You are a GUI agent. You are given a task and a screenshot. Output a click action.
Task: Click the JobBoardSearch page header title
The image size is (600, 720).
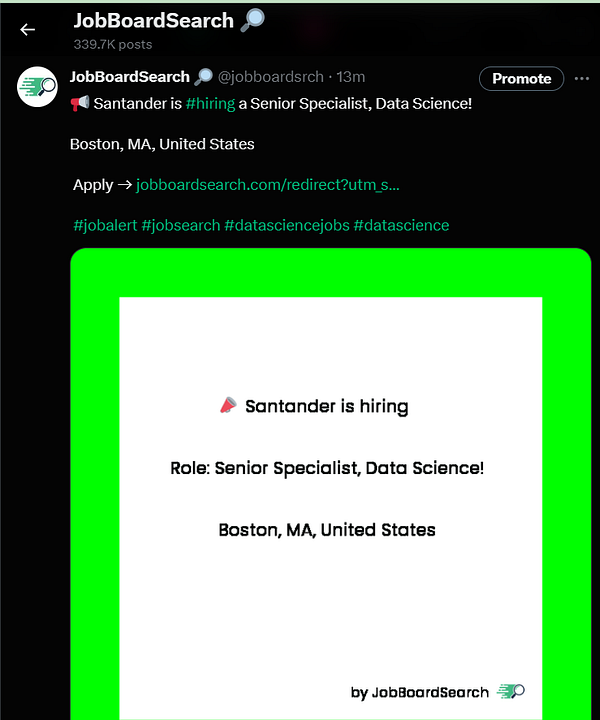[153, 21]
